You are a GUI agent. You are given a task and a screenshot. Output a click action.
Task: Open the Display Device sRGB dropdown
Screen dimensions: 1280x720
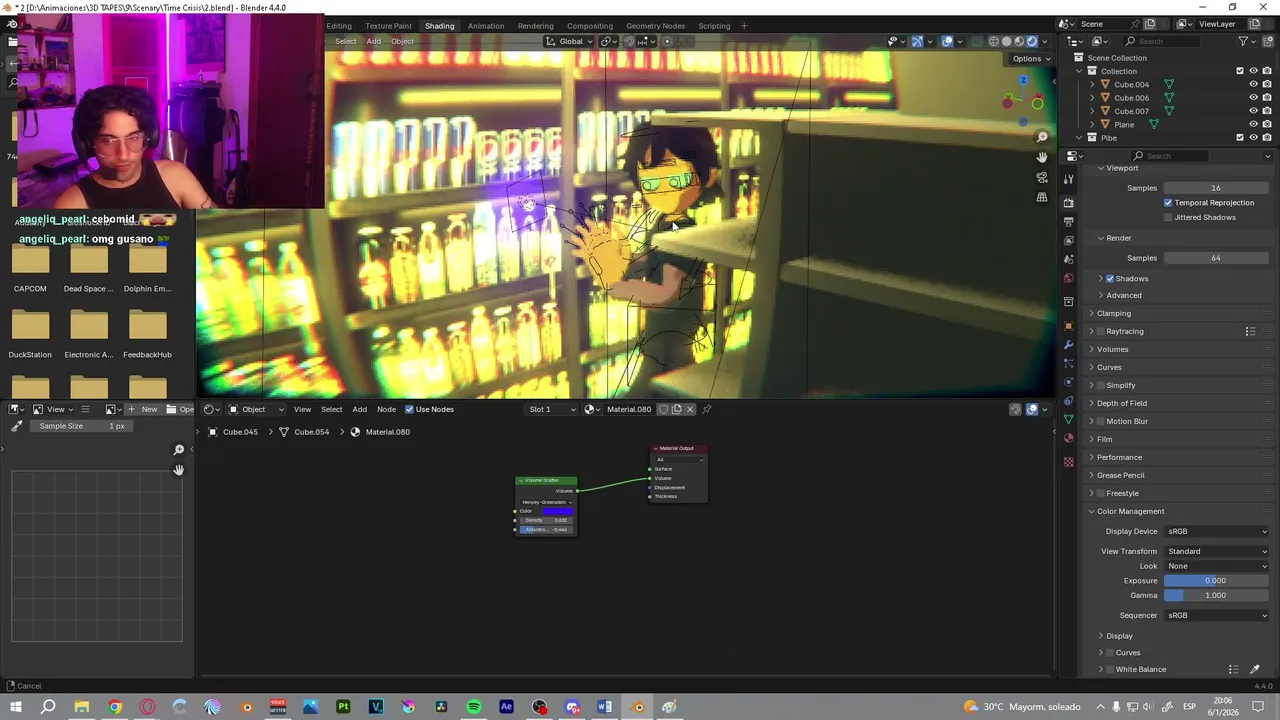(1217, 531)
